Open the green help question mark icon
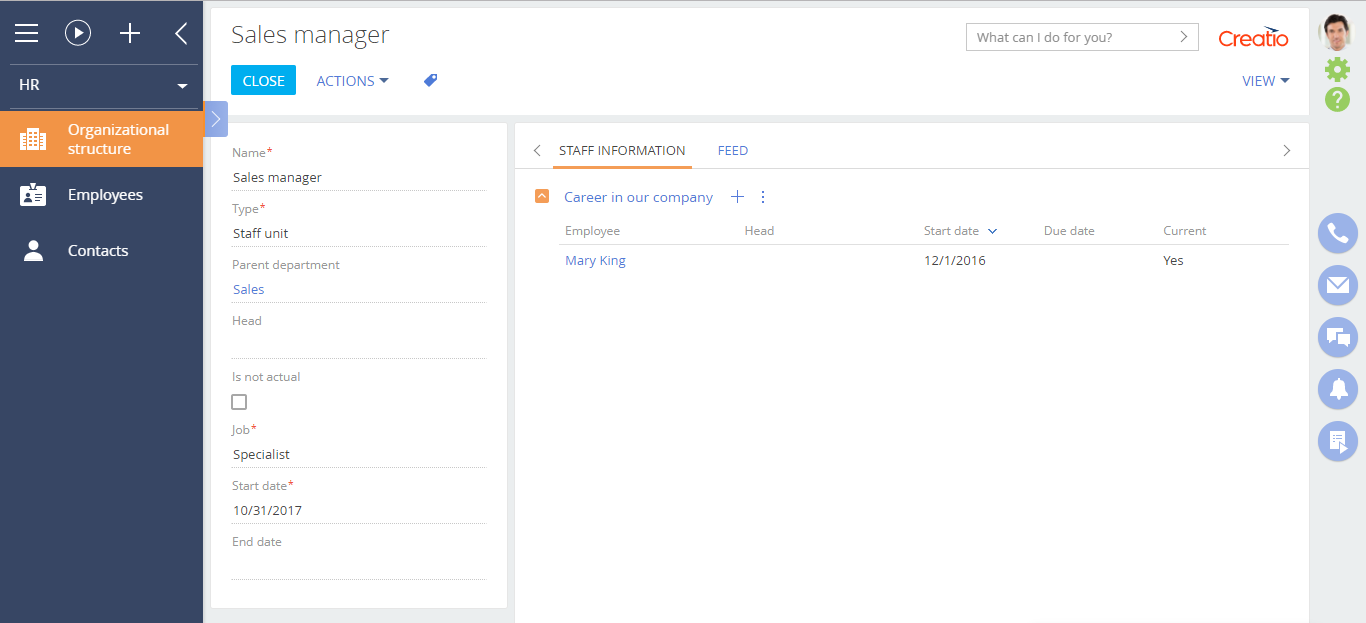The height and width of the screenshot is (623, 1366). (x=1337, y=99)
